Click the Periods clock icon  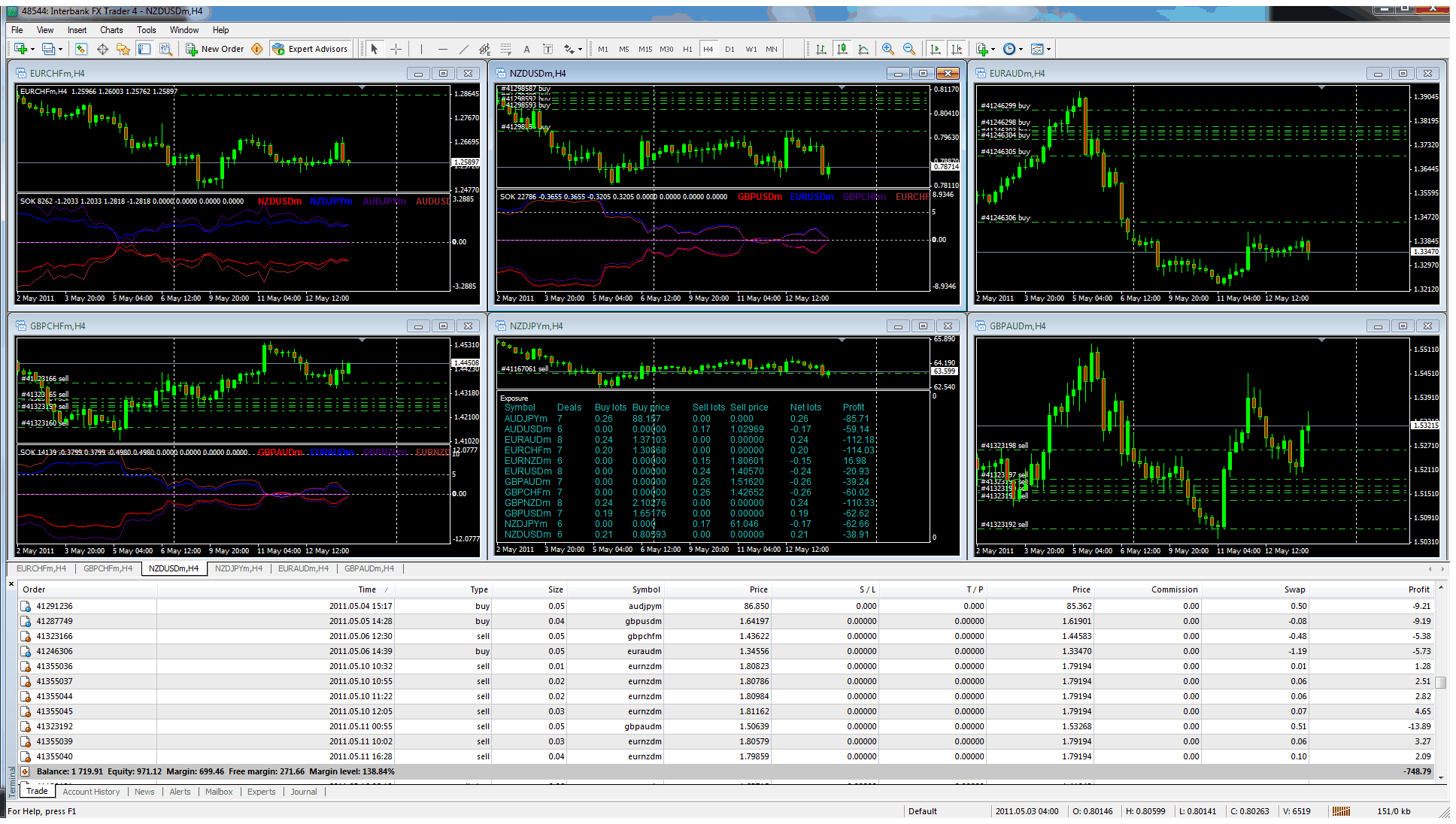point(1009,49)
